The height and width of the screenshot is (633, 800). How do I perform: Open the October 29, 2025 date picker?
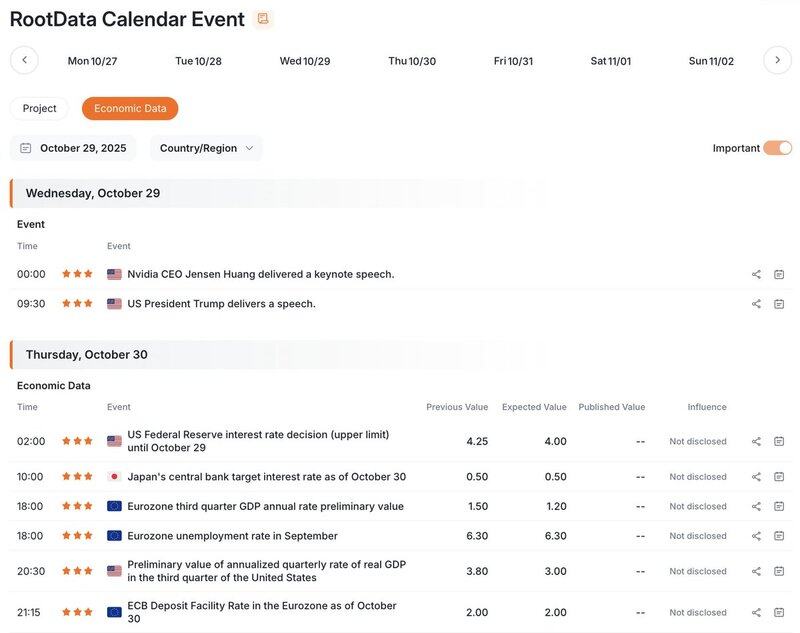(73, 148)
